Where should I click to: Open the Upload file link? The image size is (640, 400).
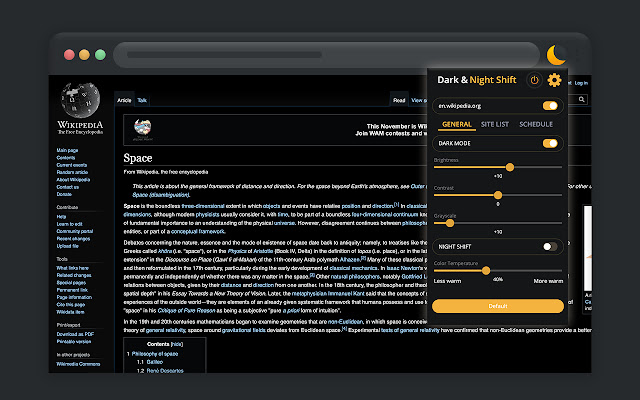[67, 246]
